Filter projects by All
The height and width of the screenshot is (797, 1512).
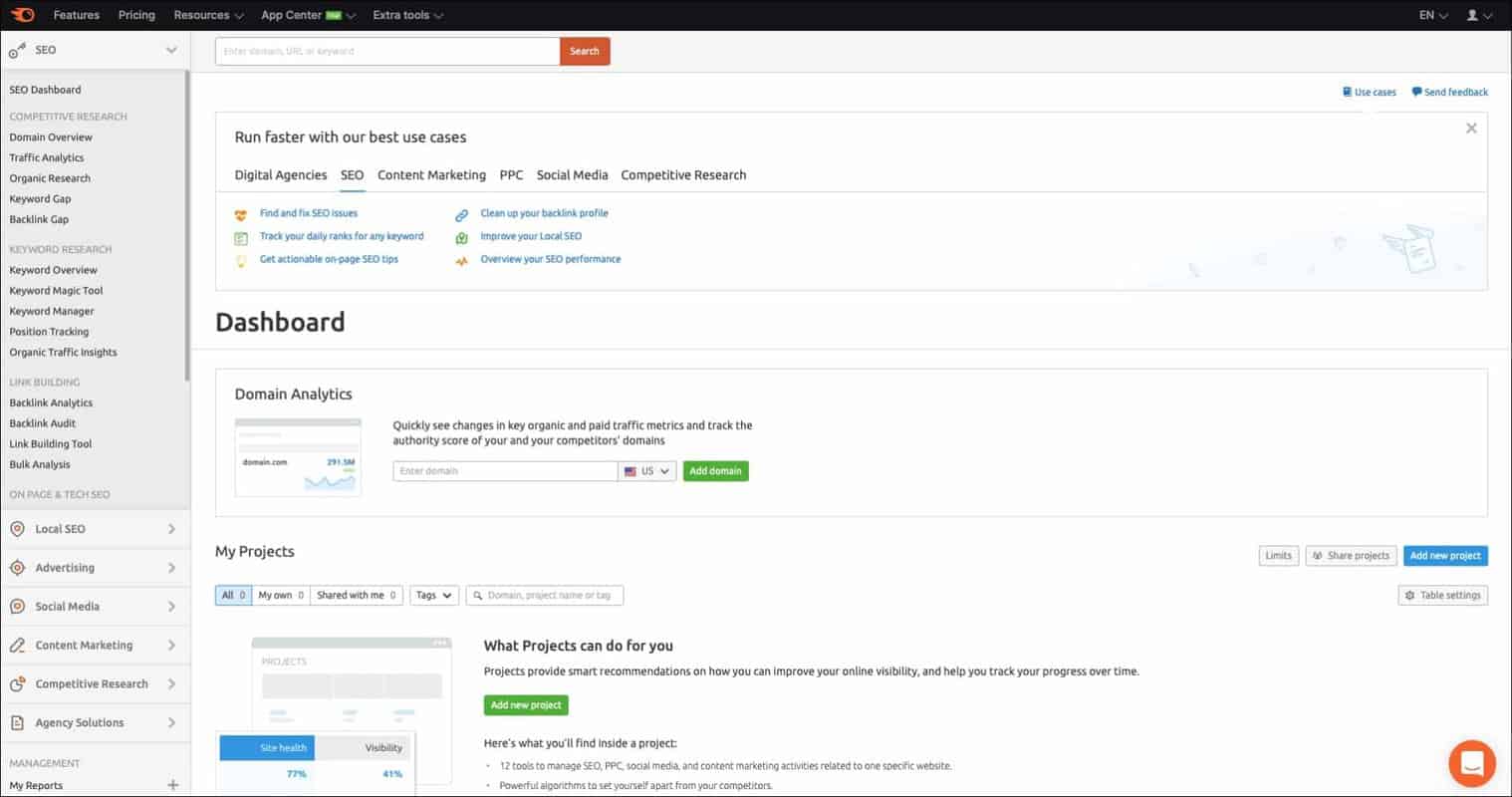click(234, 596)
